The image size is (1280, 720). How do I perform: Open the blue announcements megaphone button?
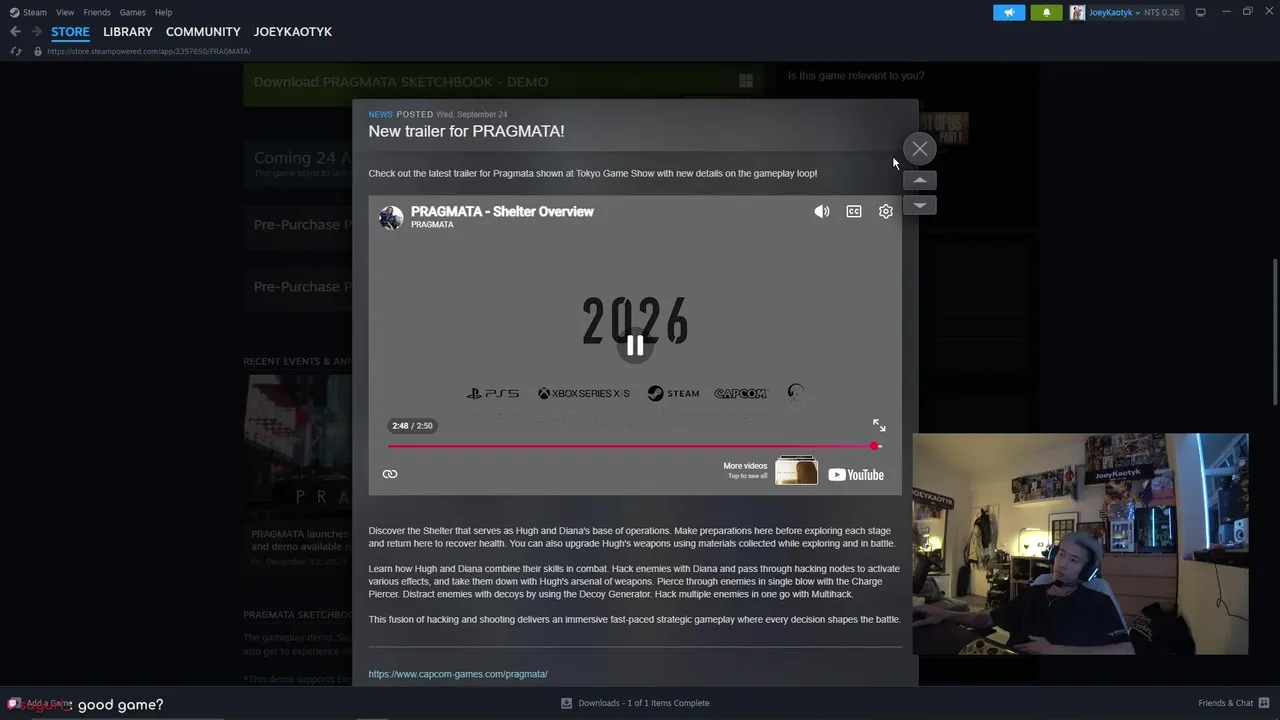(x=1009, y=12)
